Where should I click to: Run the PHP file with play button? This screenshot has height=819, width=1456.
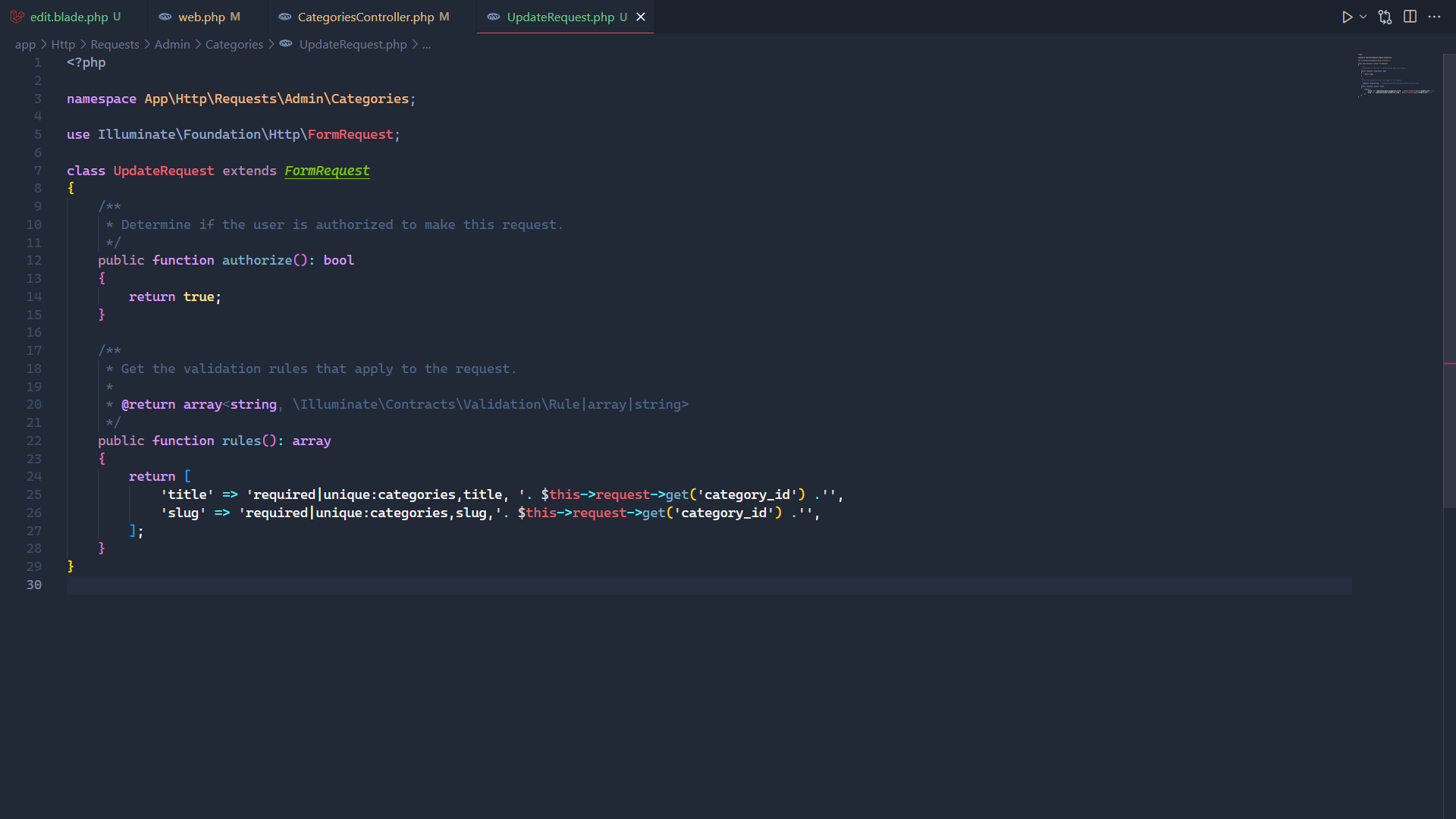click(1347, 17)
